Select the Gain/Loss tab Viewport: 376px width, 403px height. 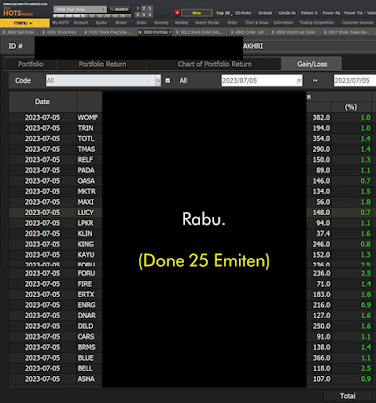[x=312, y=64]
